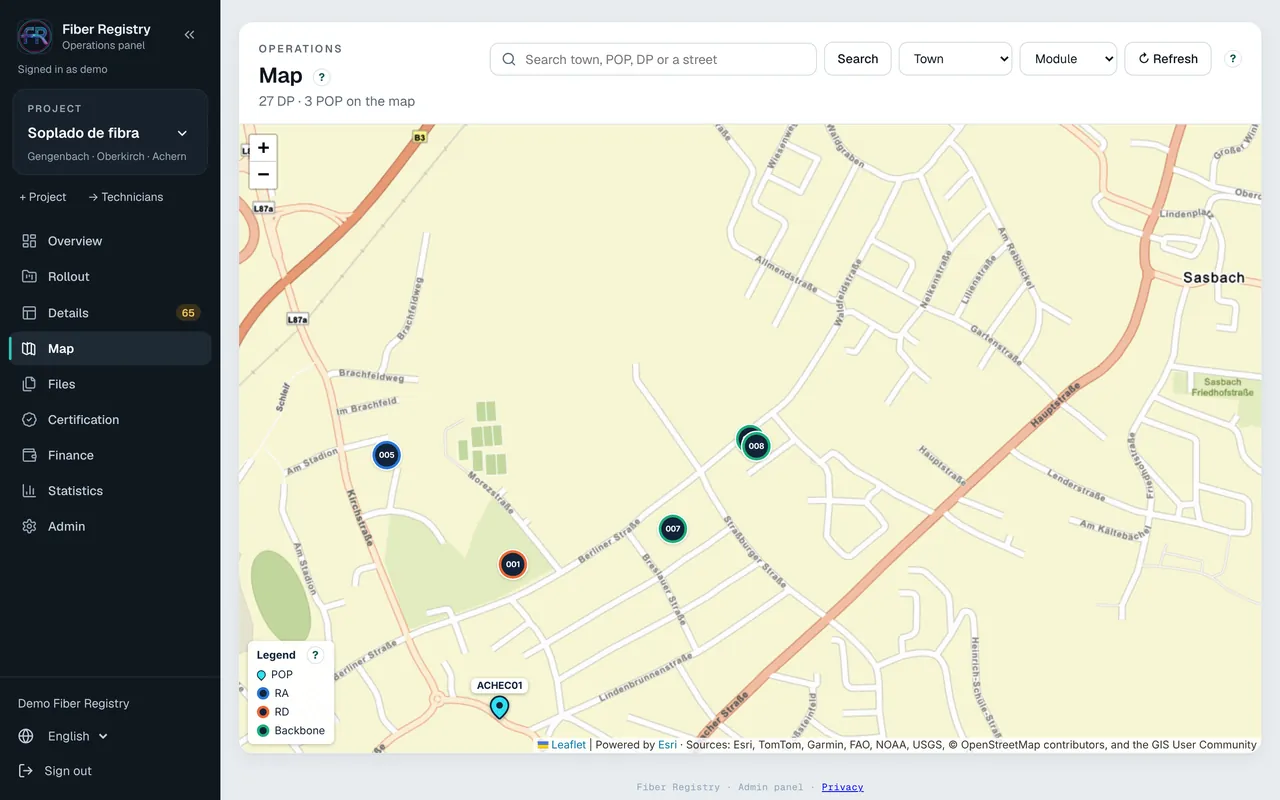
Task: Select map marker 008
Action: point(757,446)
